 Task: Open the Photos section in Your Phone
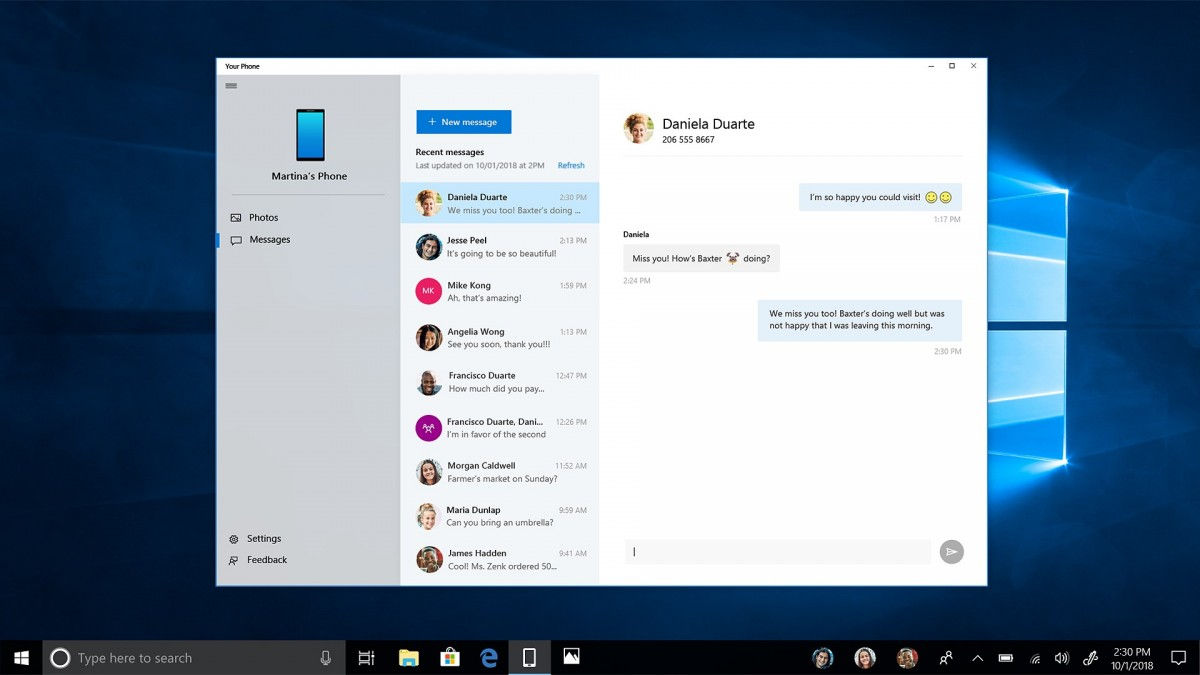coord(263,217)
